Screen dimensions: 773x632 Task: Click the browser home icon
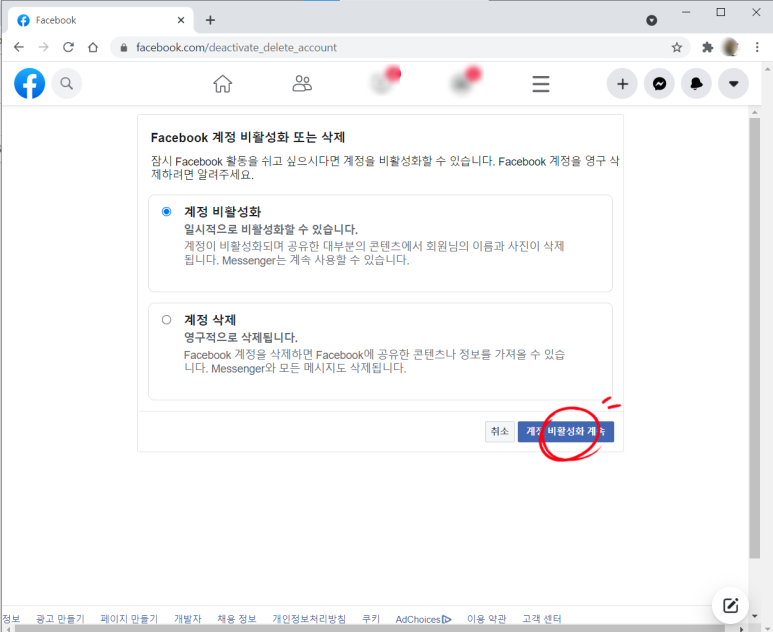[93, 47]
